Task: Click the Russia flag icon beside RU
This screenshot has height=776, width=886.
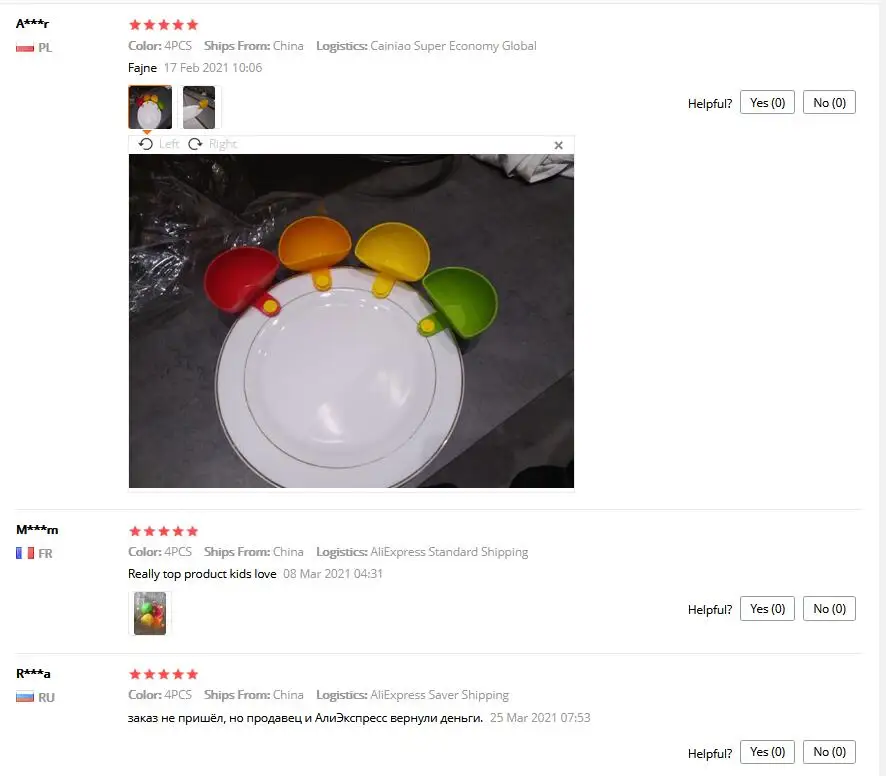Action: tap(25, 697)
